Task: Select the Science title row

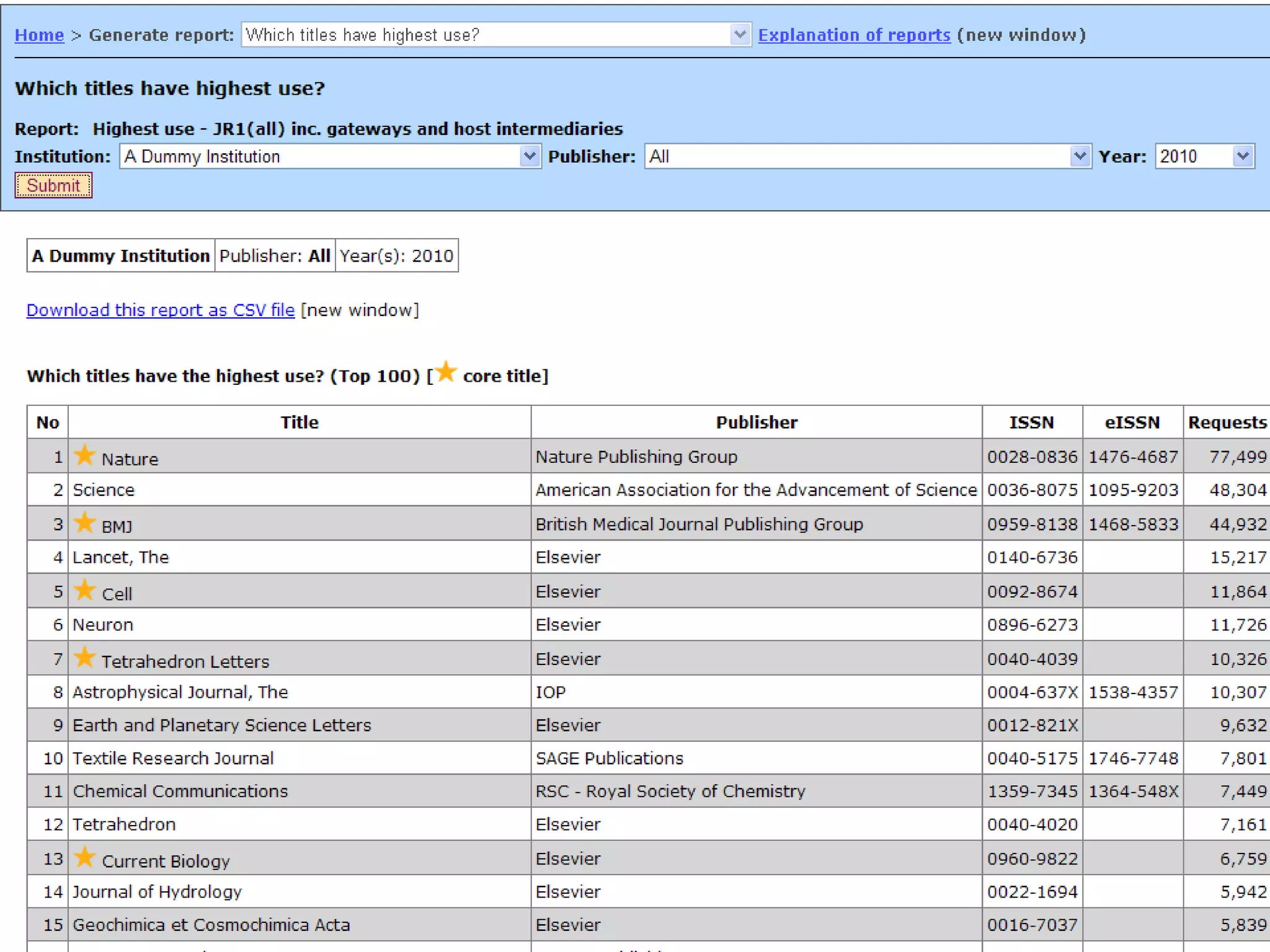Action: coord(104,490)
